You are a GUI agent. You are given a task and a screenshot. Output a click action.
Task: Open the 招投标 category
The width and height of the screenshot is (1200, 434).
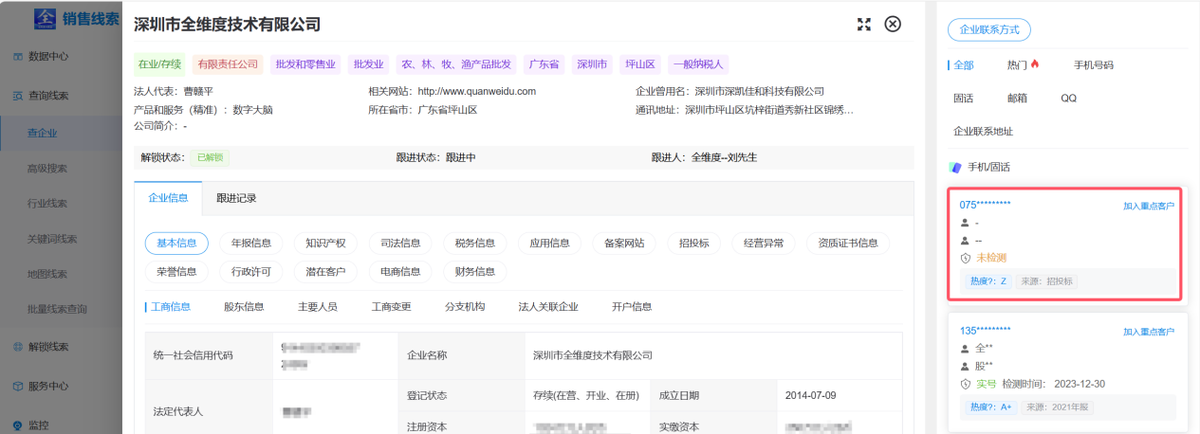tap(694, 243)
